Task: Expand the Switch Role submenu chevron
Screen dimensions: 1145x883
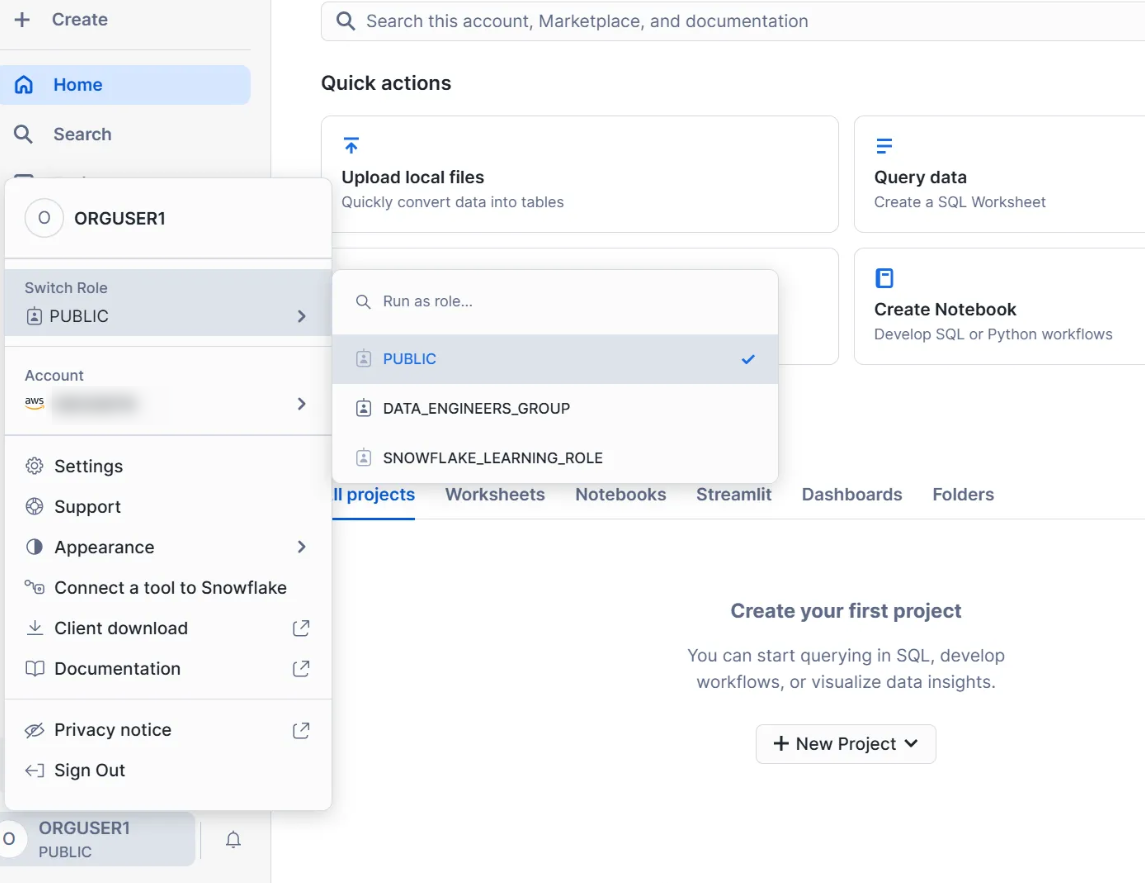Action: tap(302, 316)
